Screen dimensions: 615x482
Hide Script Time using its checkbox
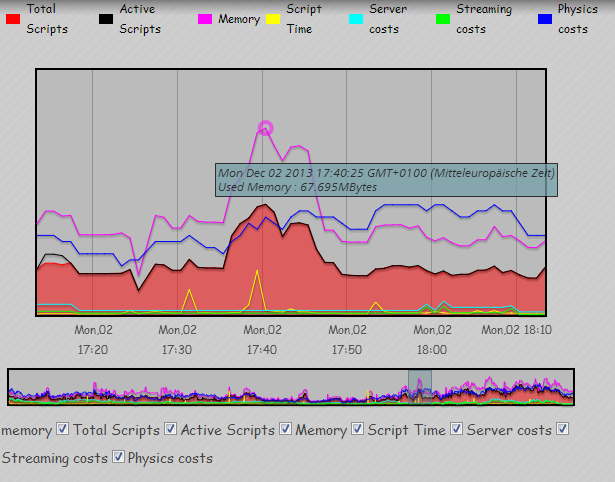coord(358,430)
